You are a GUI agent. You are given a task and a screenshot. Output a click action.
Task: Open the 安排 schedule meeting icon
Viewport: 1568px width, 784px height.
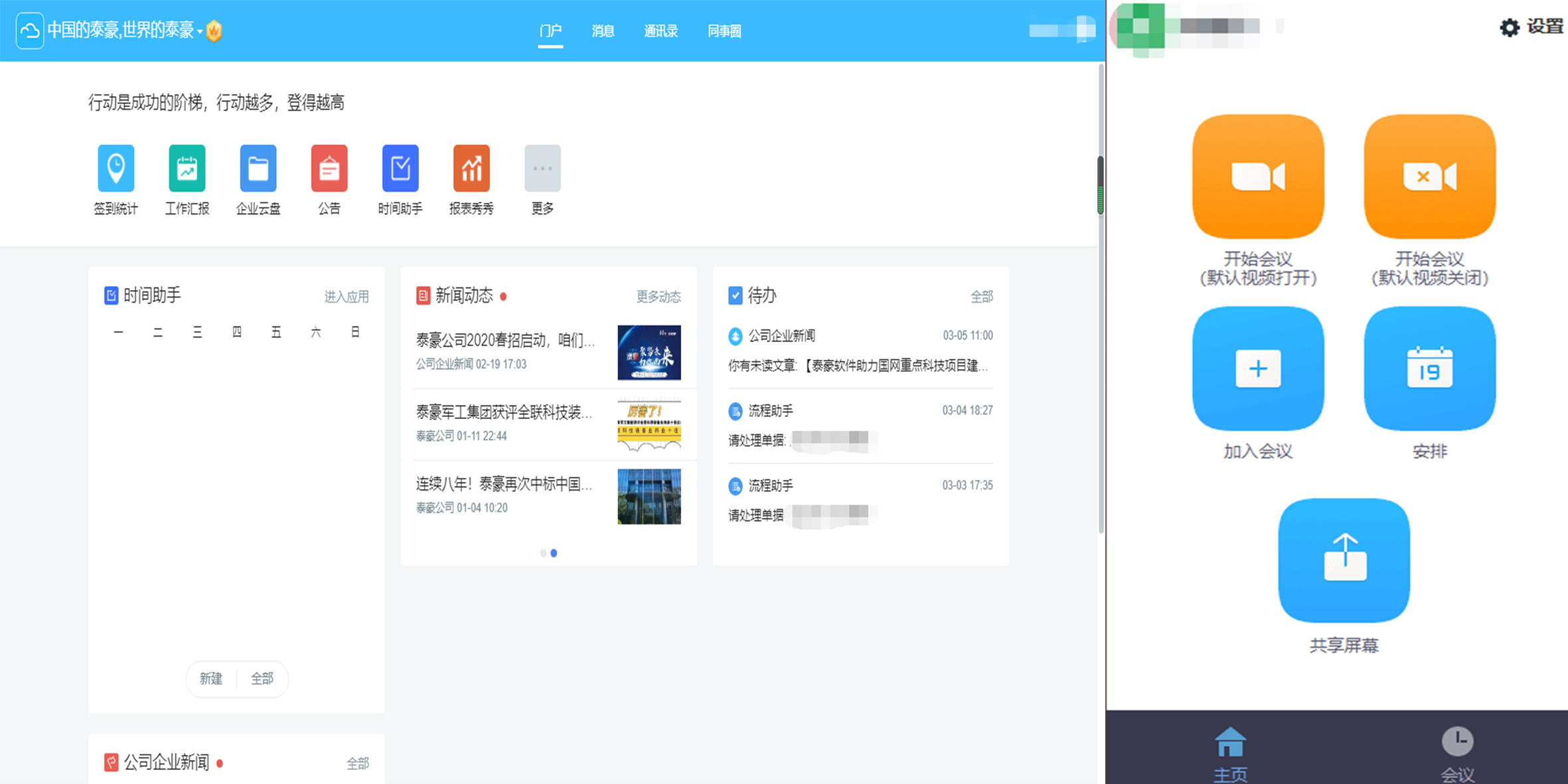point(1429,370)
